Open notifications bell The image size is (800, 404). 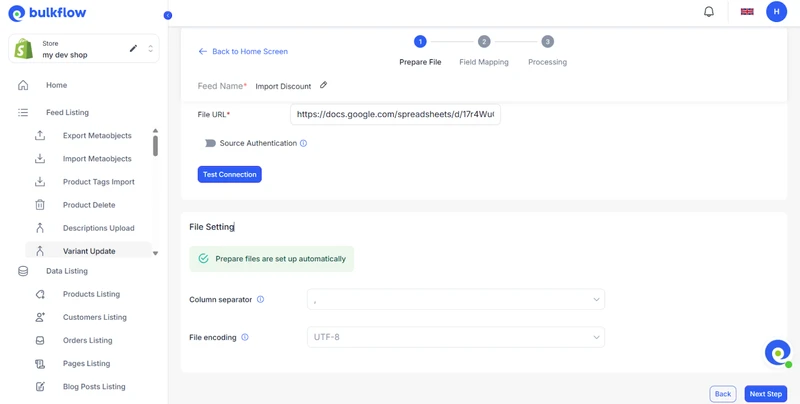[x=709, y=12]
